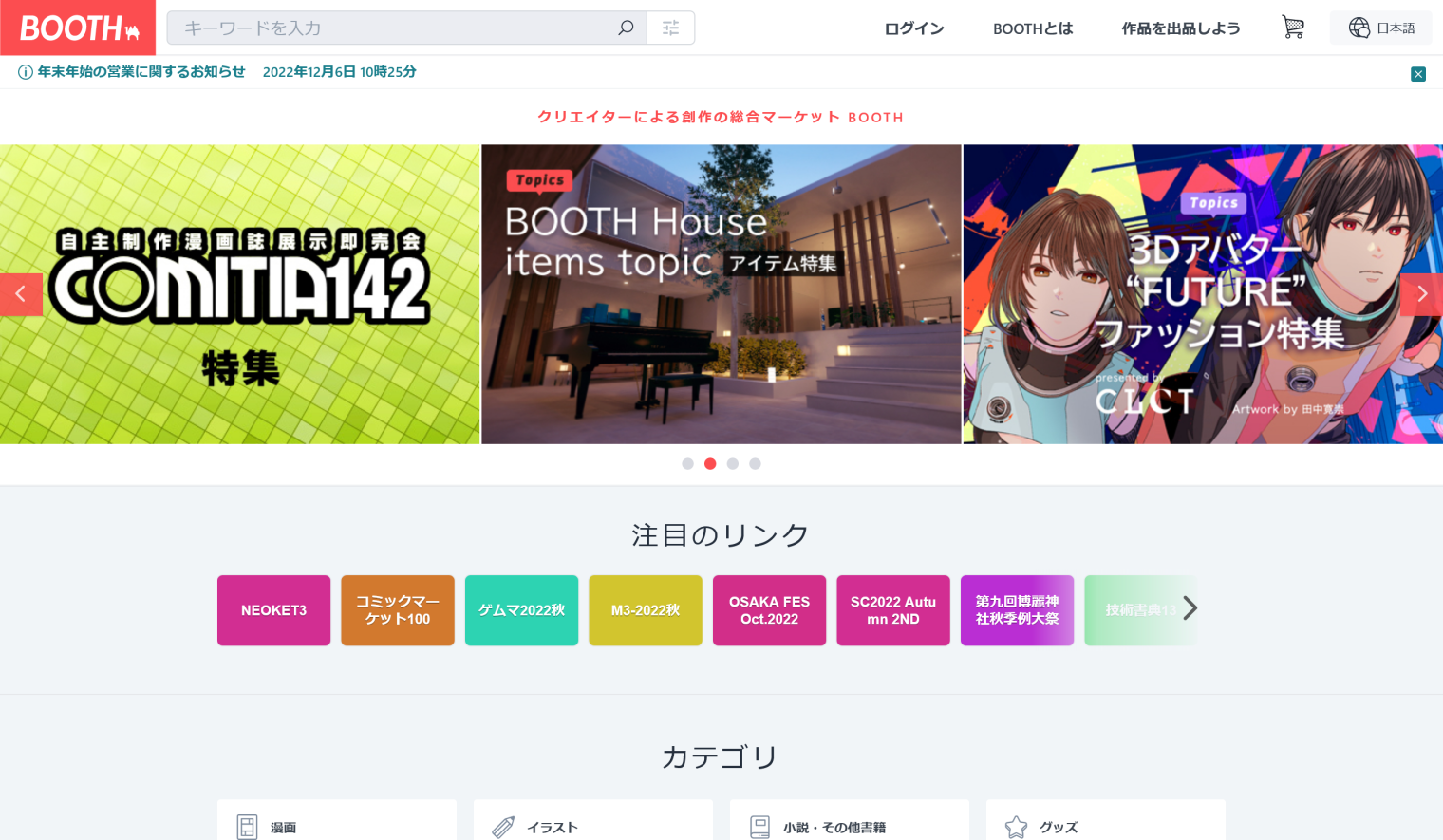Click the search magnifier icon
The height and width of the screenshot is (840, 1443).
(626, 28)
